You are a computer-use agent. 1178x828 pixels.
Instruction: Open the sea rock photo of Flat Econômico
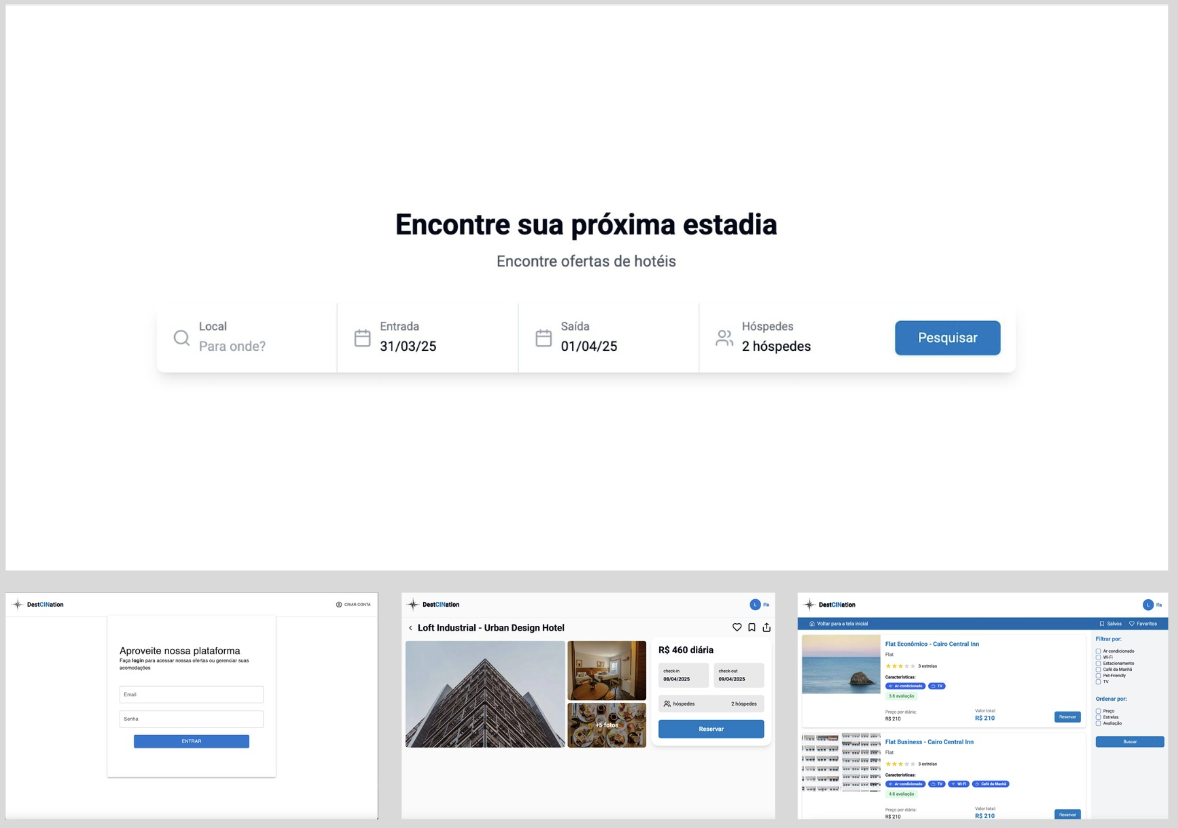pos(841,664)
